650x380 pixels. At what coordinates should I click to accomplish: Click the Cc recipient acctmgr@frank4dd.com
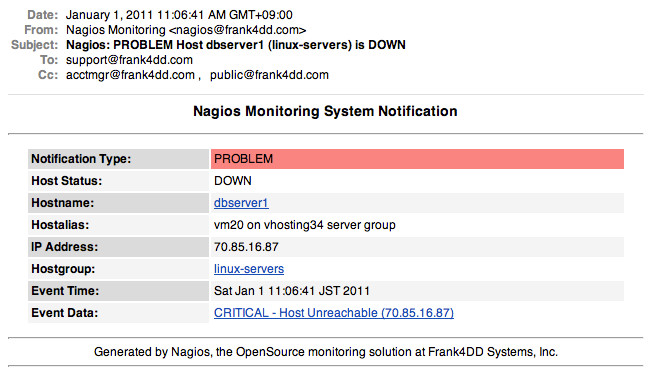point(130,75)
